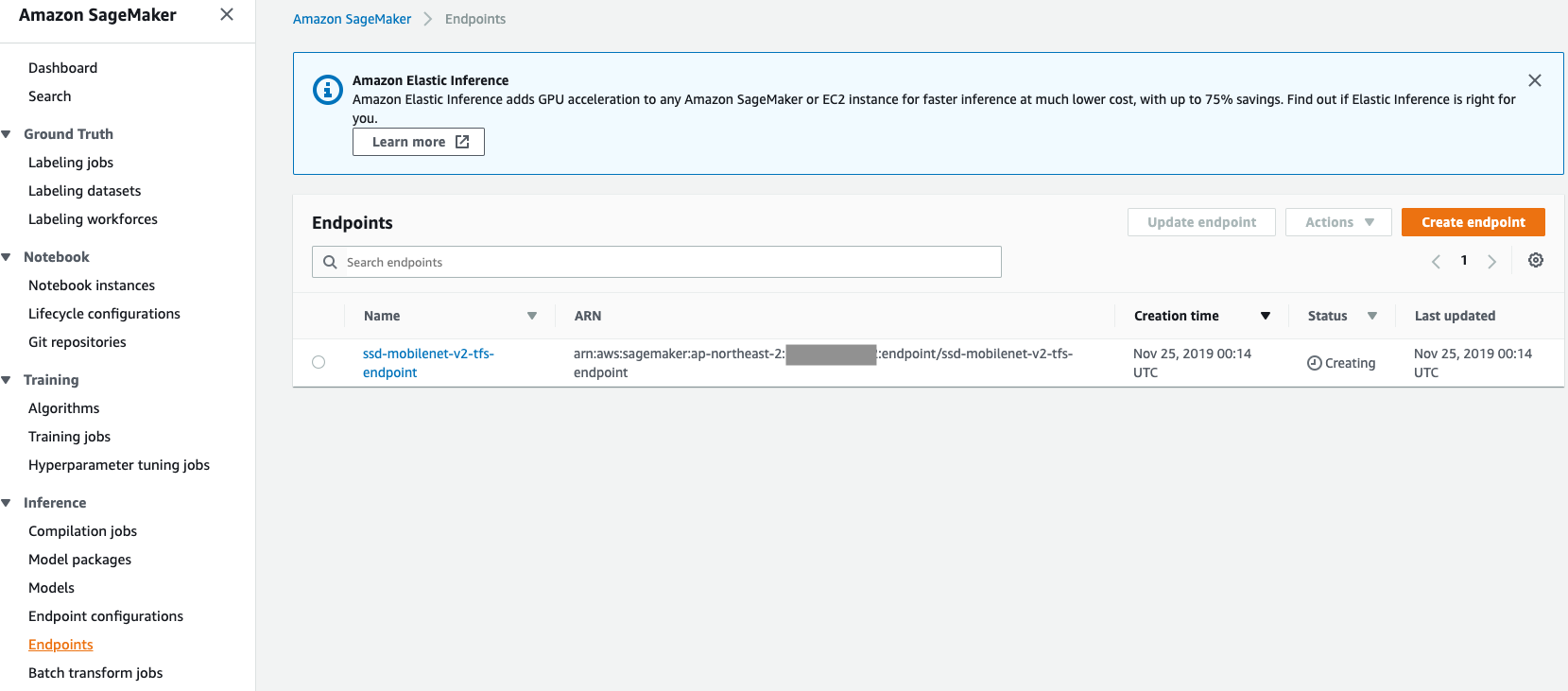Focus the Search endpoints field
Image resolution: width=1568 pixels, height=691 pixels.
[657, 262]
